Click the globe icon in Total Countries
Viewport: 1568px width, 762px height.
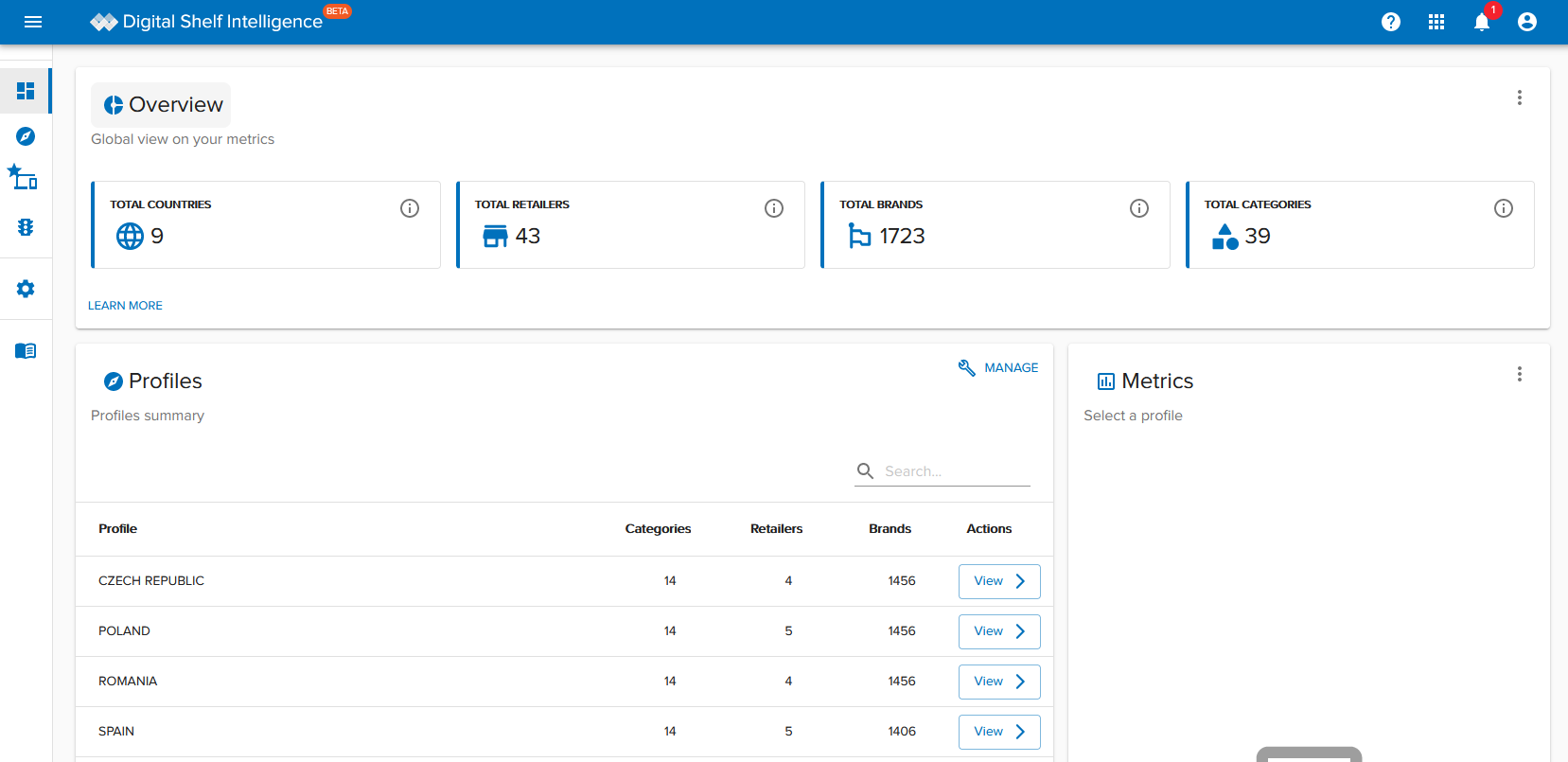(x=130, y=236)
